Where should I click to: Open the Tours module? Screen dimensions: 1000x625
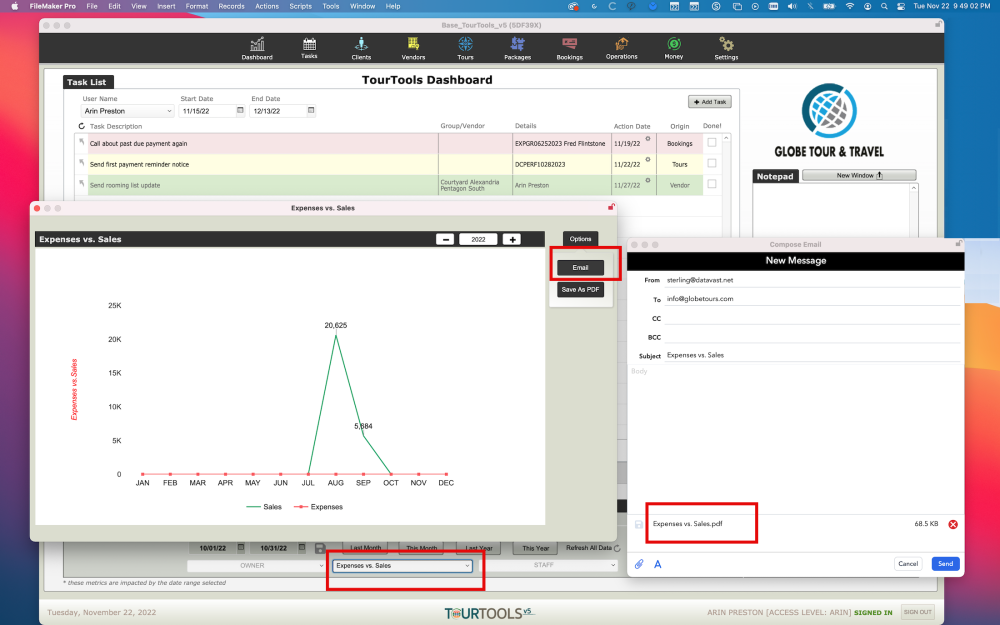pos(465,47)
